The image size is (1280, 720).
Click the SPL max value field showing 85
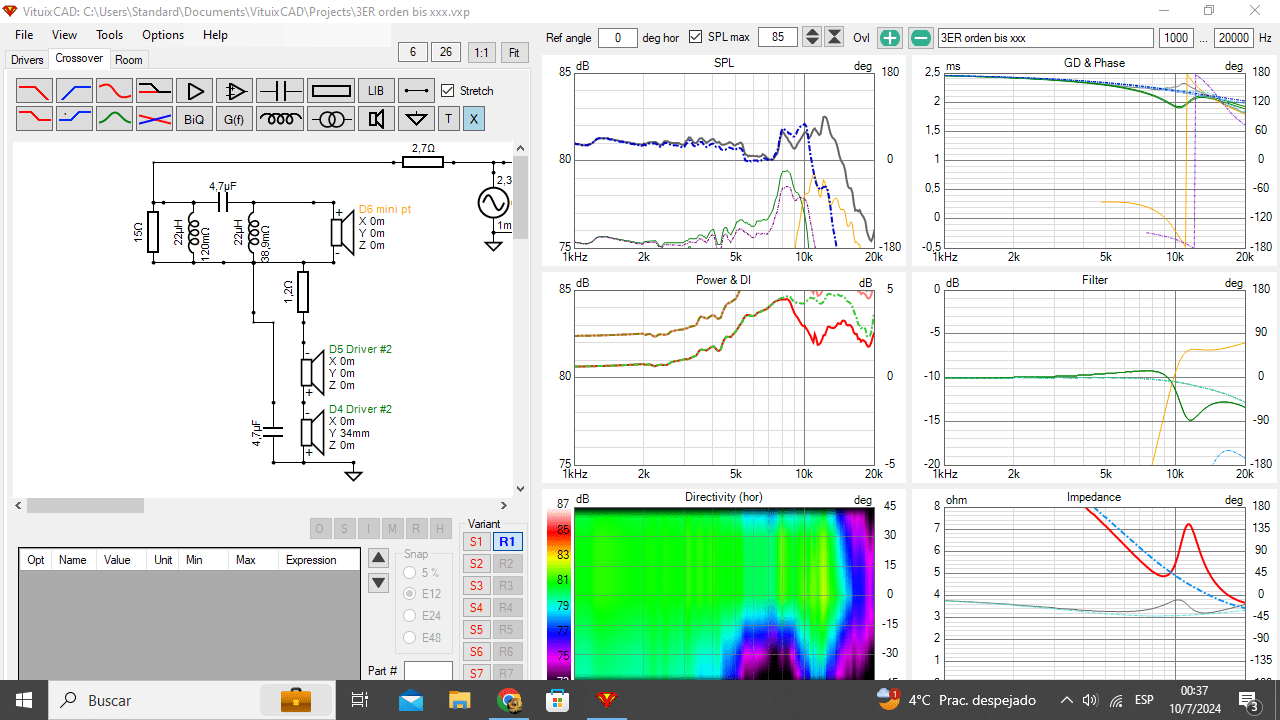778,38
